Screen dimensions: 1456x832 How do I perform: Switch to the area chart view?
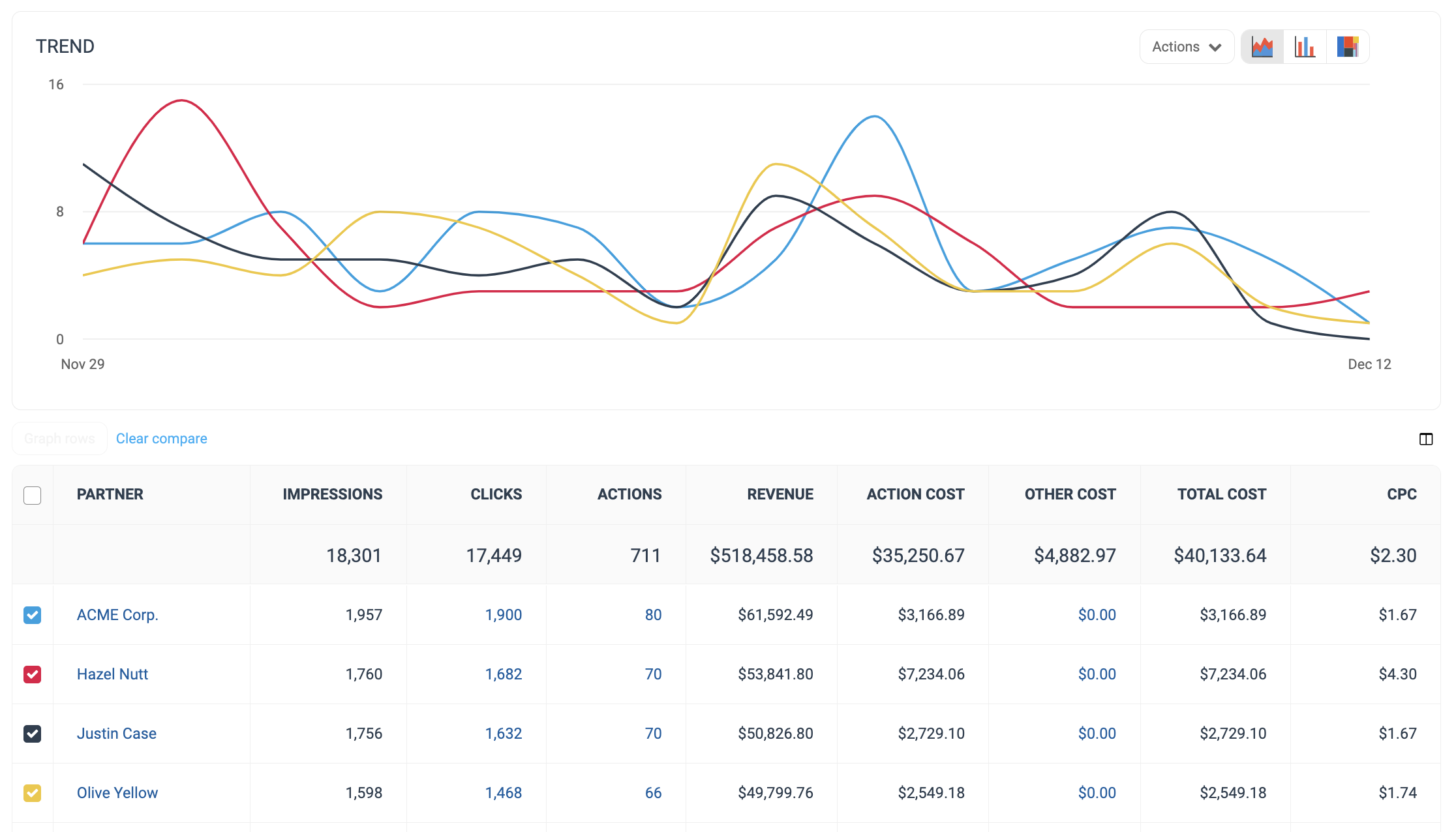point(1262,47)
